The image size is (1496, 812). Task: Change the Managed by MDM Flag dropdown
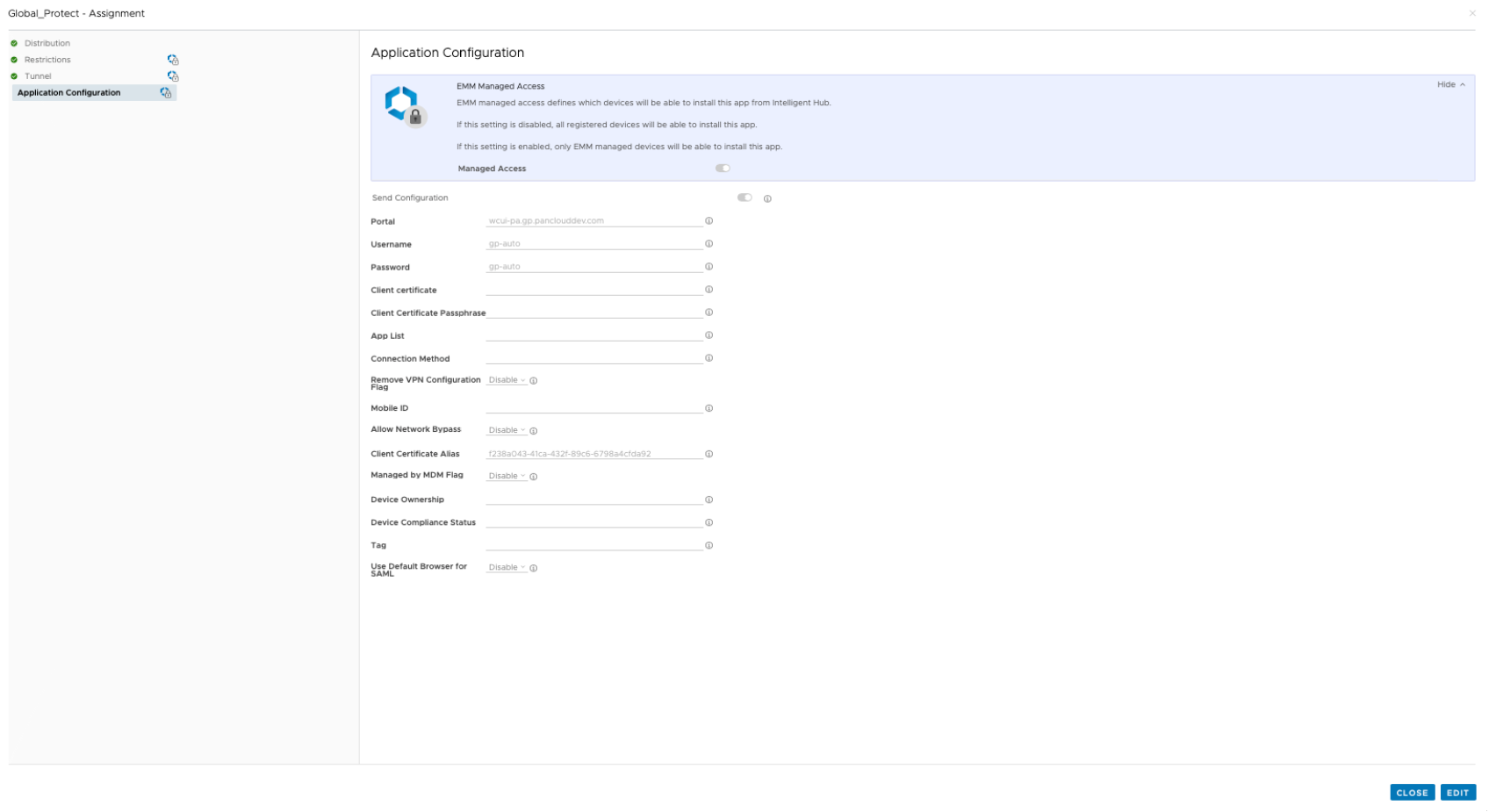(x=505, y=475)
